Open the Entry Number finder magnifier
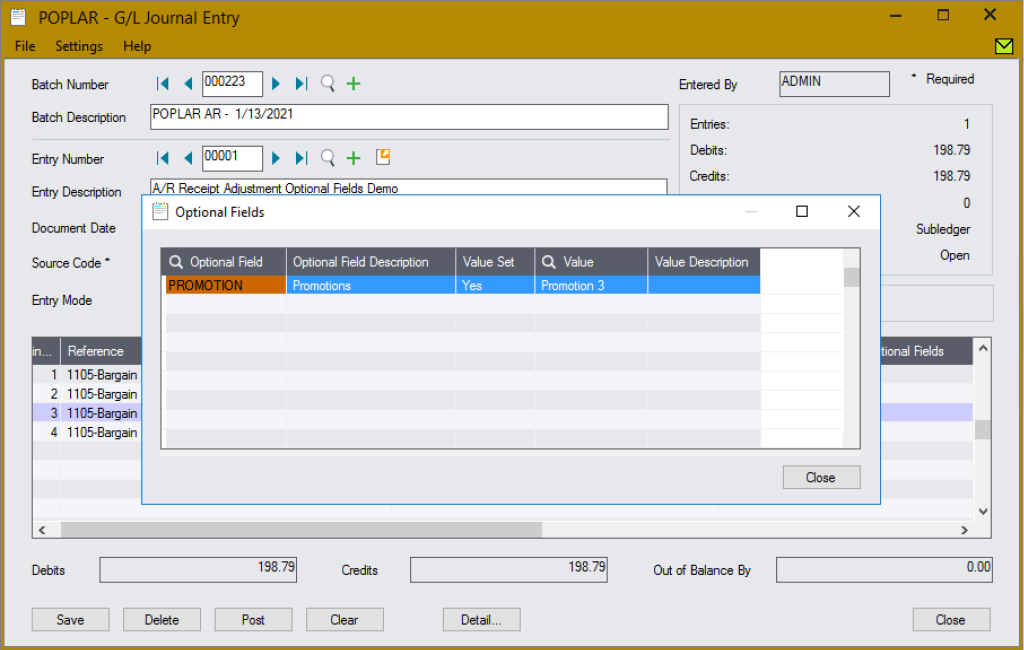The width and height of the screenshot is (1024, 650). pyautogui.click(x=326, y=158)
